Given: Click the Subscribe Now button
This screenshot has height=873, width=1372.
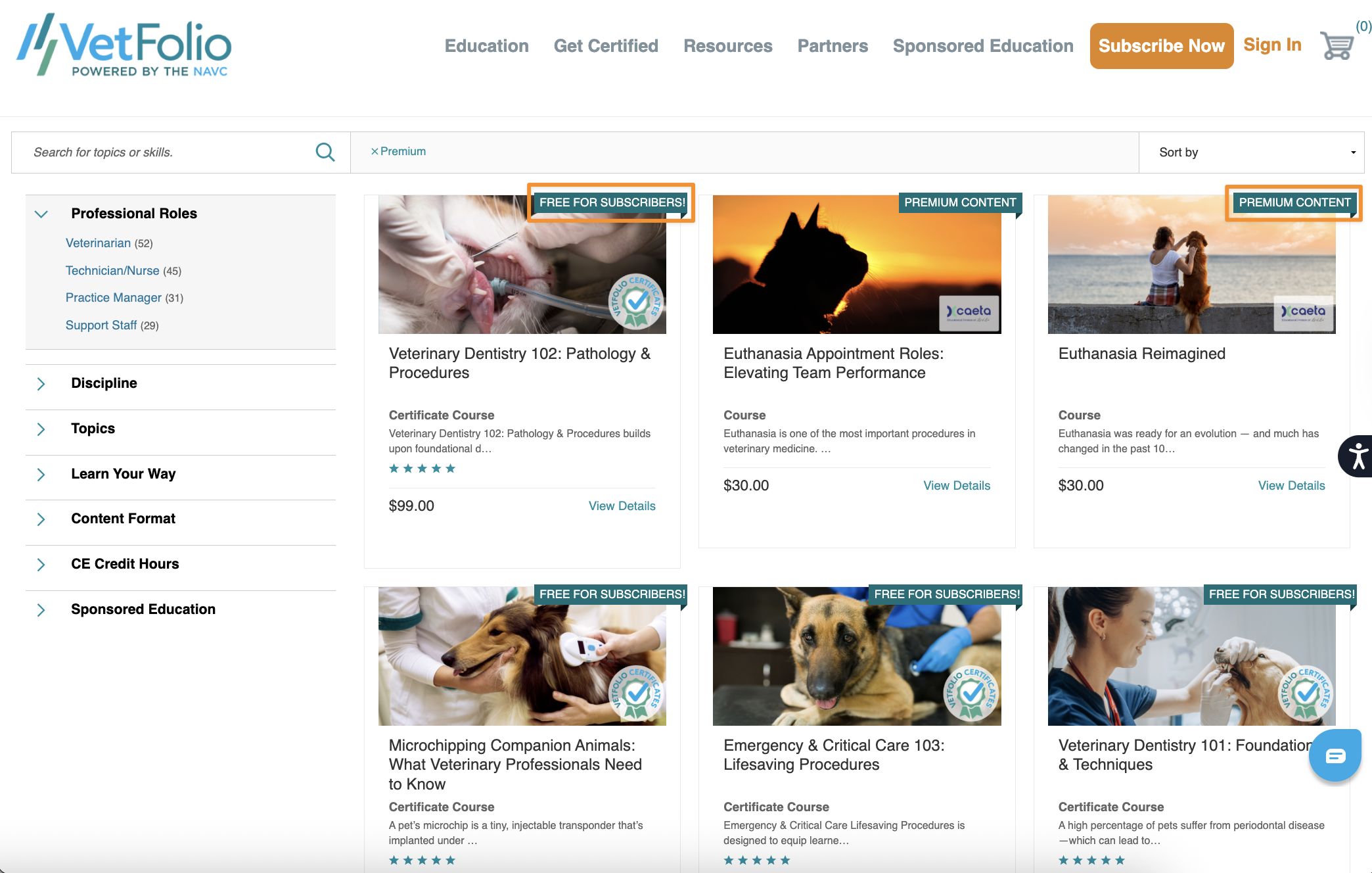Looking at the screenshot, I should point(1161,46).
